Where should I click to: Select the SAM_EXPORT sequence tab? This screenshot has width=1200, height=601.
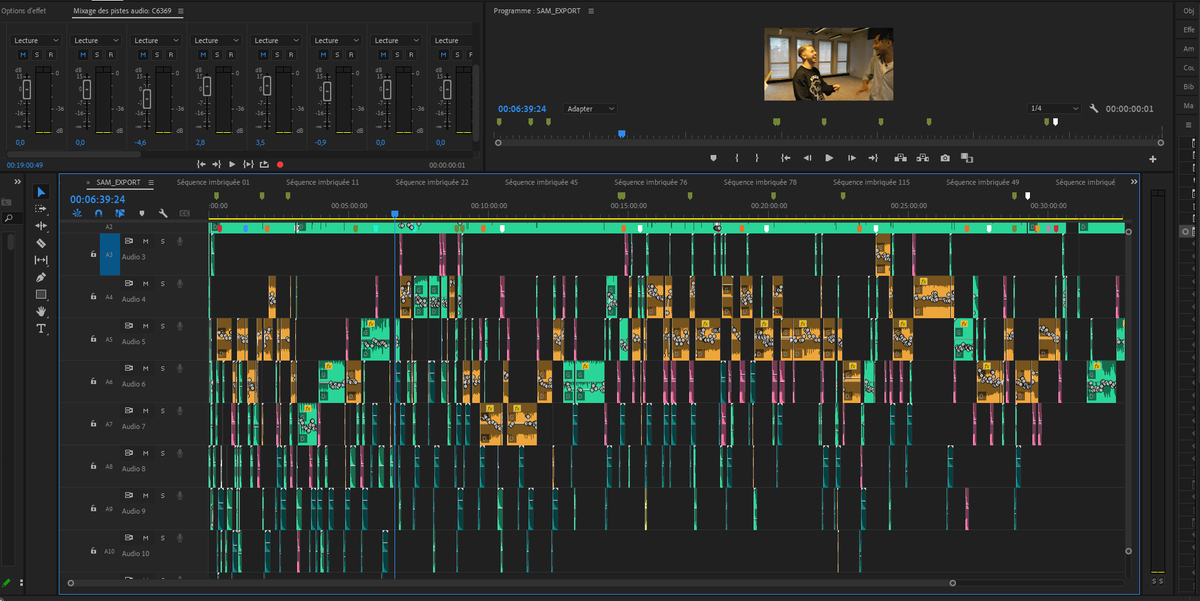[119, 183]
